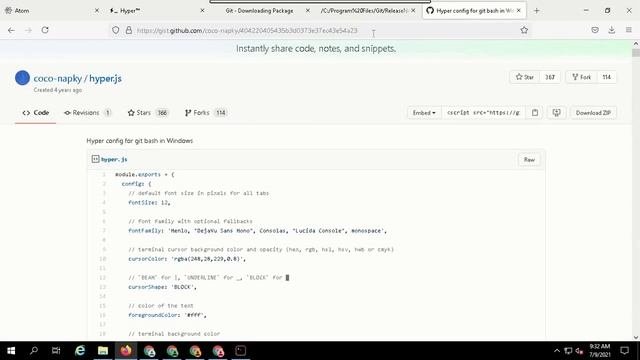Launch Internet Explorer from taskbar
This screenshot has width=640, height=360.
click(80, 351)
